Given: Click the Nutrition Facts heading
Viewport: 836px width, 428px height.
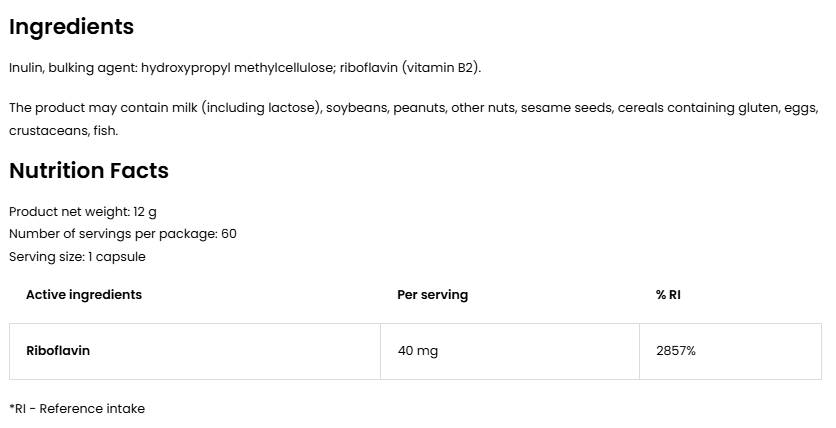Looking at the screenshot, I should coord(88,171).
